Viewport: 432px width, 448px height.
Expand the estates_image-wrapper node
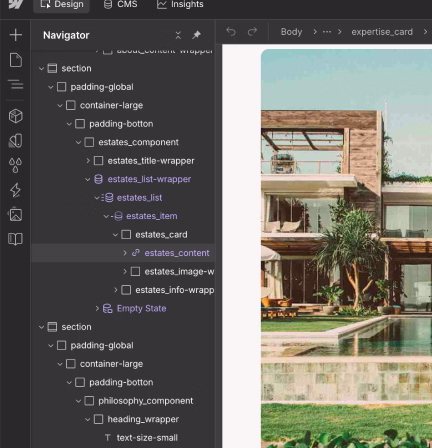click(x=125, y=271)
